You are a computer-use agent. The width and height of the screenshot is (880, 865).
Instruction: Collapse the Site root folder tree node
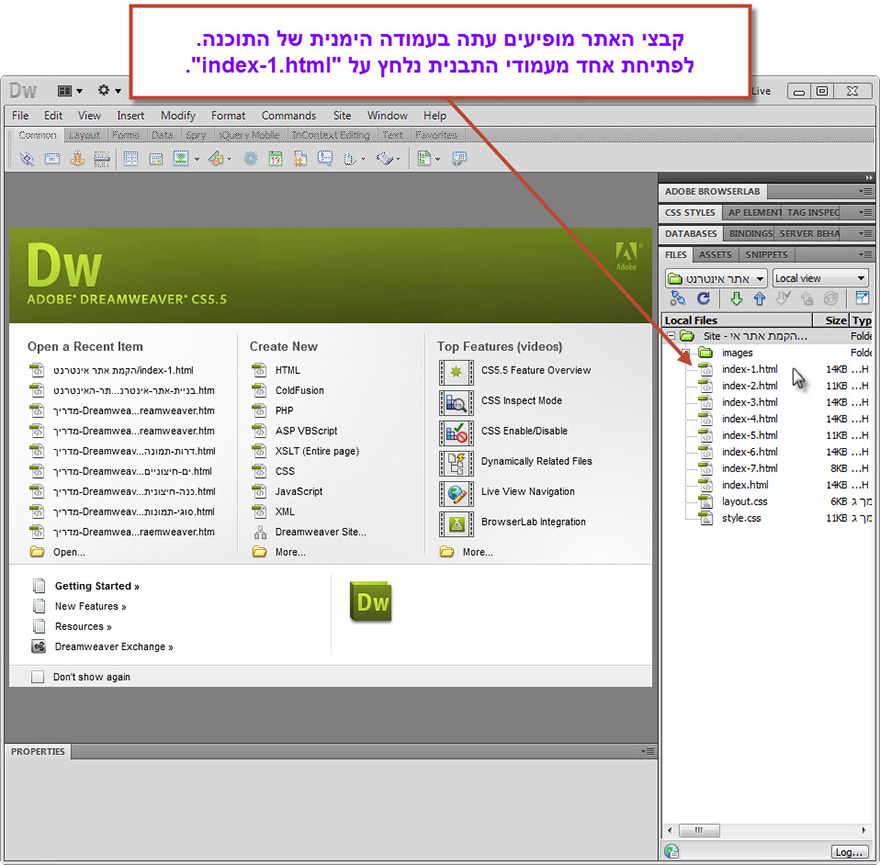671,336
